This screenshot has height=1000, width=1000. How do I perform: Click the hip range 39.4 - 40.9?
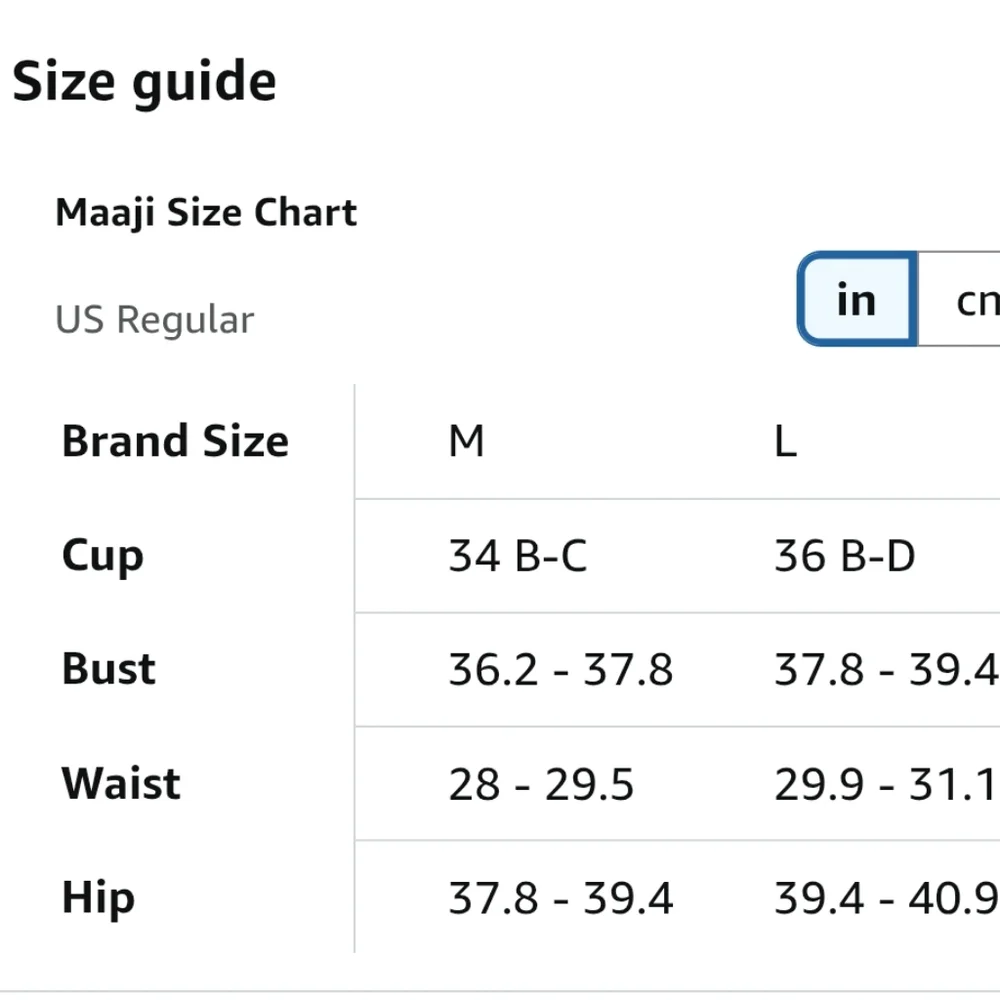[x=885, y=897]
